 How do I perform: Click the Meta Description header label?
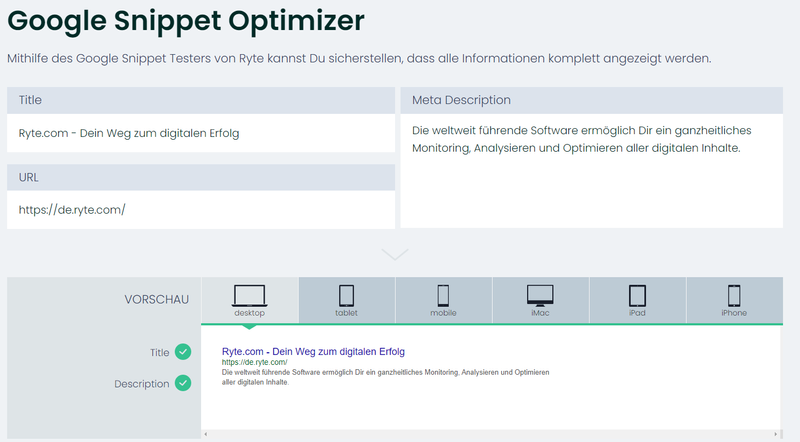click(x=461, y=100)
